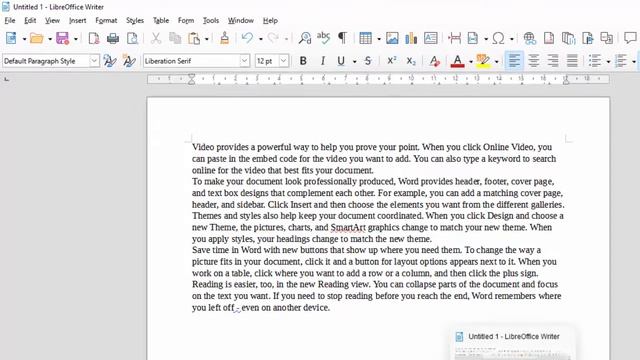Click the Cut scissors icon

click(156, 38)
